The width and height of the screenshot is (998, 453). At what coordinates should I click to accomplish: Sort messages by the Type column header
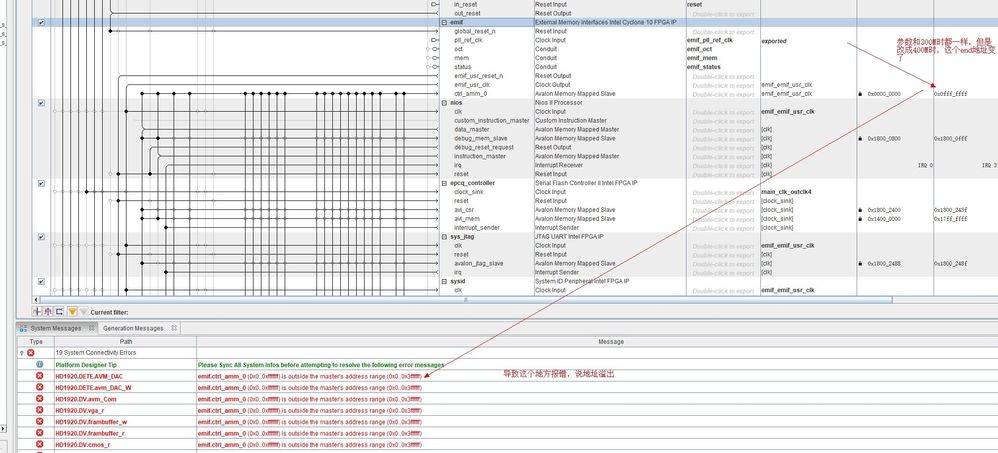(36, 342)
